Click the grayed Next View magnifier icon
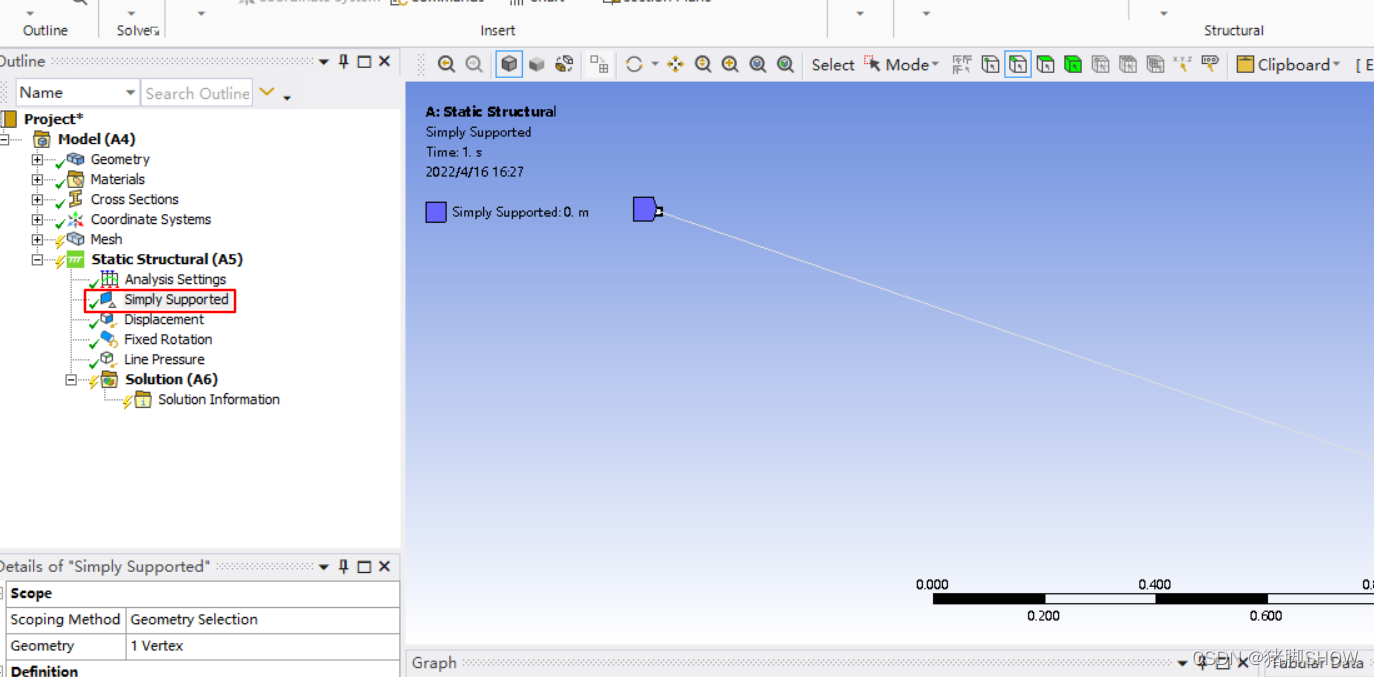1374x677 pixels. point(474,65)
